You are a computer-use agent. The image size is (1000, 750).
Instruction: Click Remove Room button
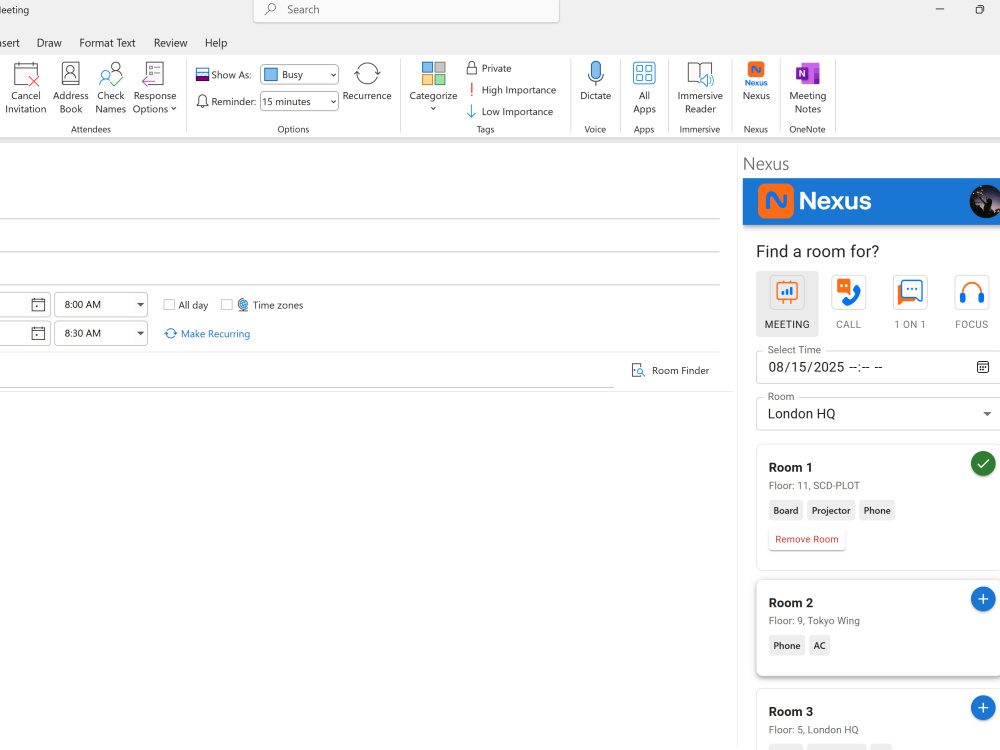[807, 540]
